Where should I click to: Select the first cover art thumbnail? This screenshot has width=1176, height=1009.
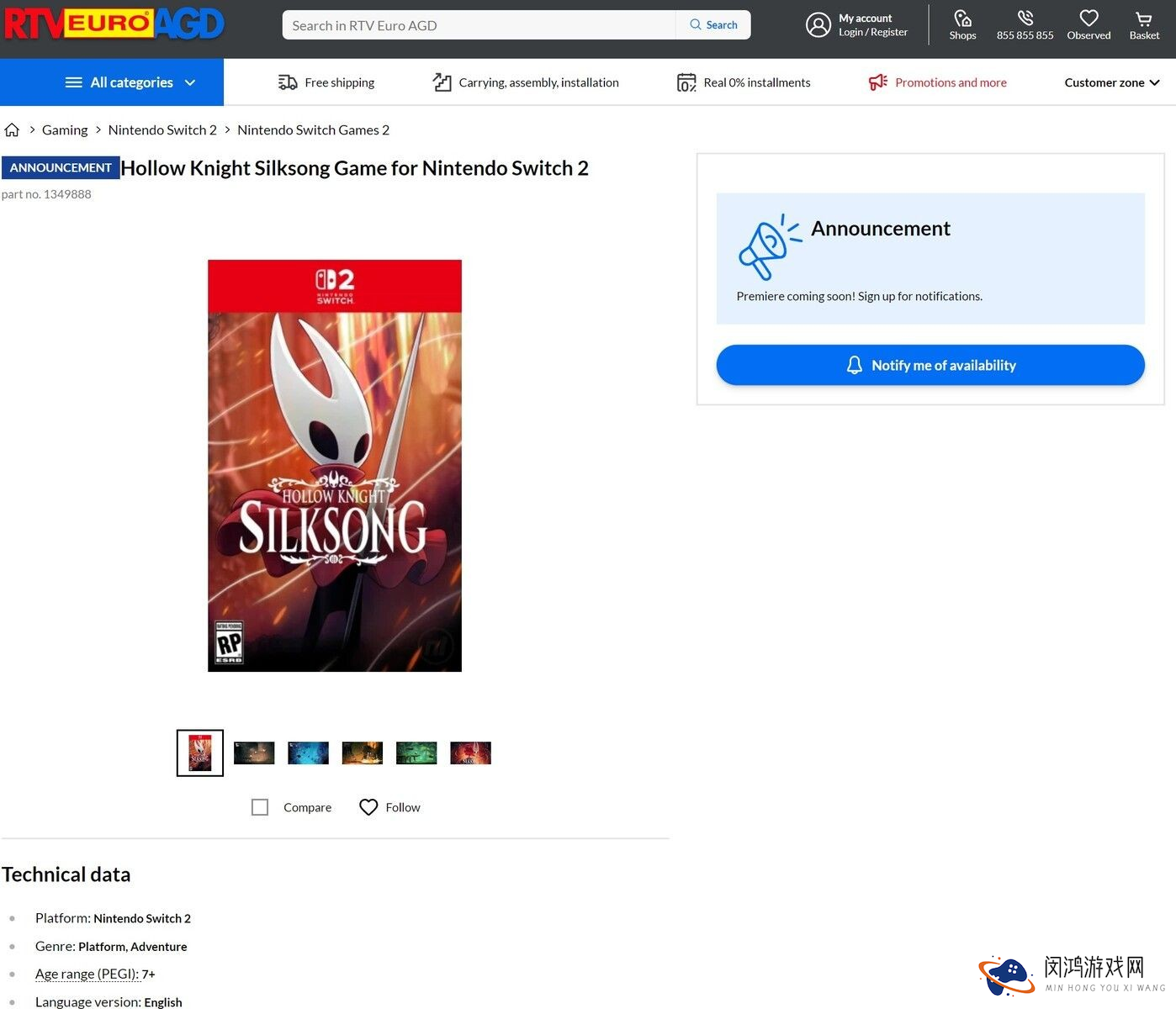(200, 753)
